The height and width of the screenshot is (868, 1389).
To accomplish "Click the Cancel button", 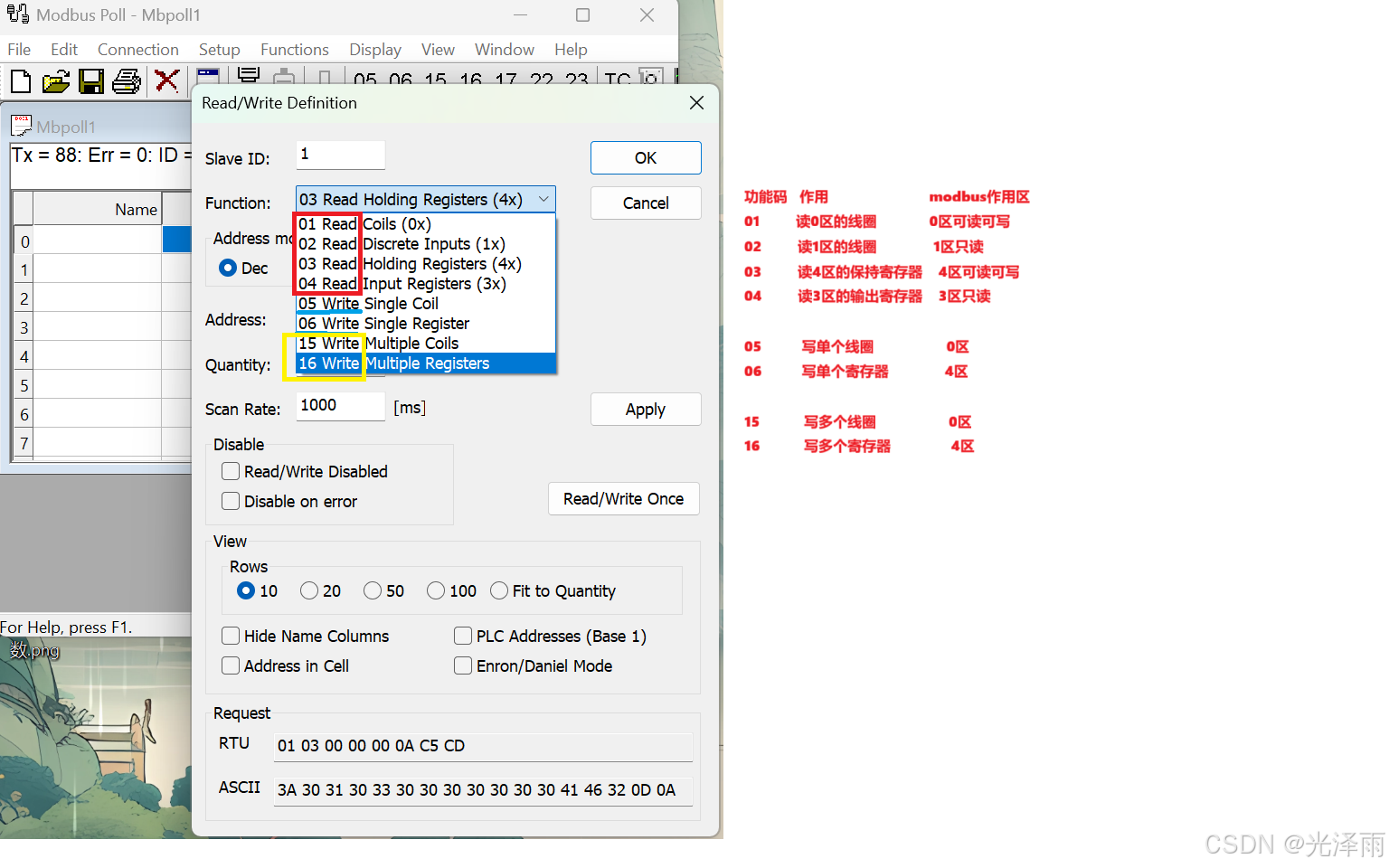I will (646, 203).
